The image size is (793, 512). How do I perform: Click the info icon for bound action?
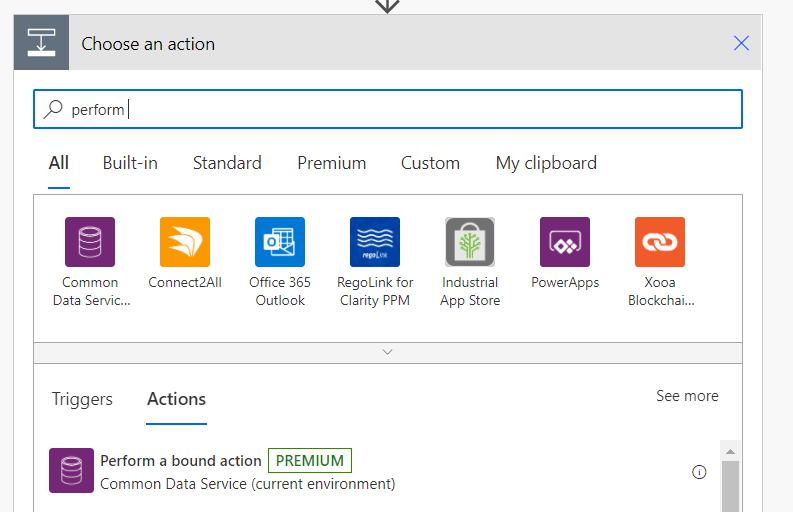coord(700,472)
